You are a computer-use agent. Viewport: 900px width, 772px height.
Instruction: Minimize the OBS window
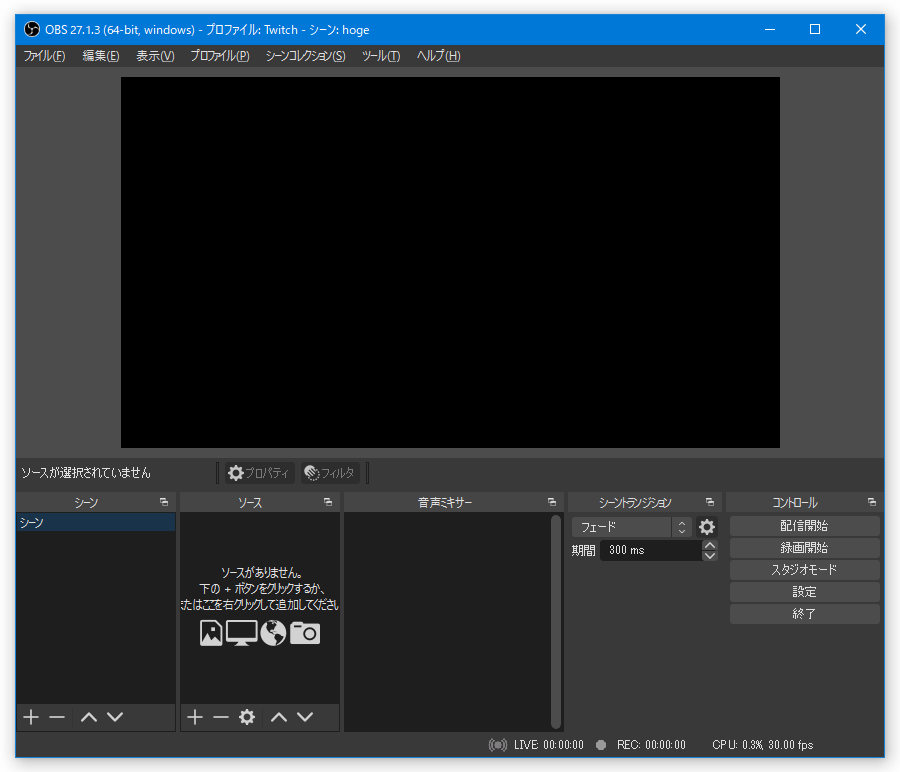[x=770, y=29]
